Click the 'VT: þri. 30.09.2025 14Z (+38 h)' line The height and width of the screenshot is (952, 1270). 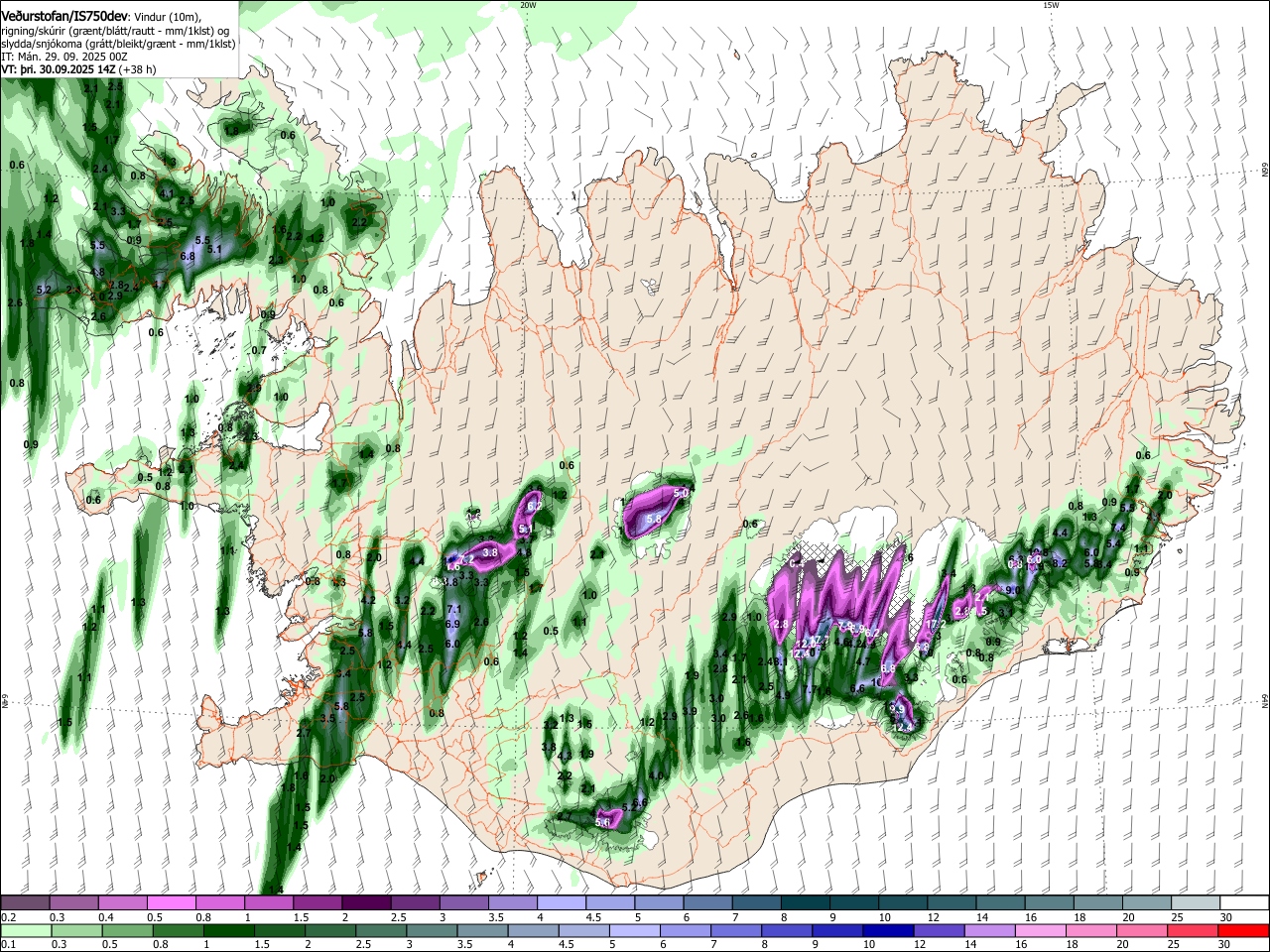(x=78, y=70)
